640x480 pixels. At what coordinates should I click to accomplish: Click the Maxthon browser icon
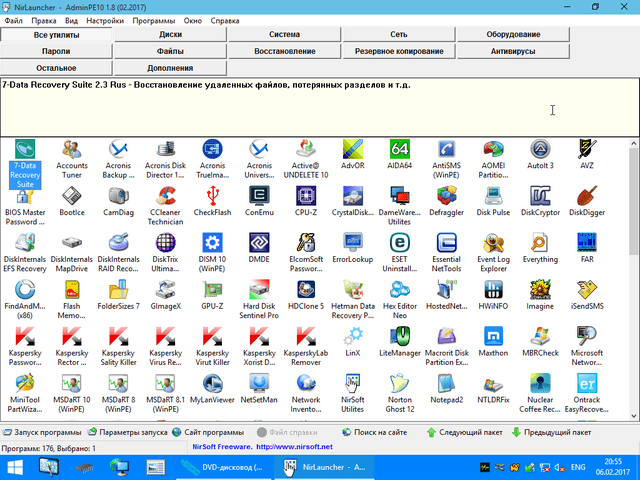494,337
